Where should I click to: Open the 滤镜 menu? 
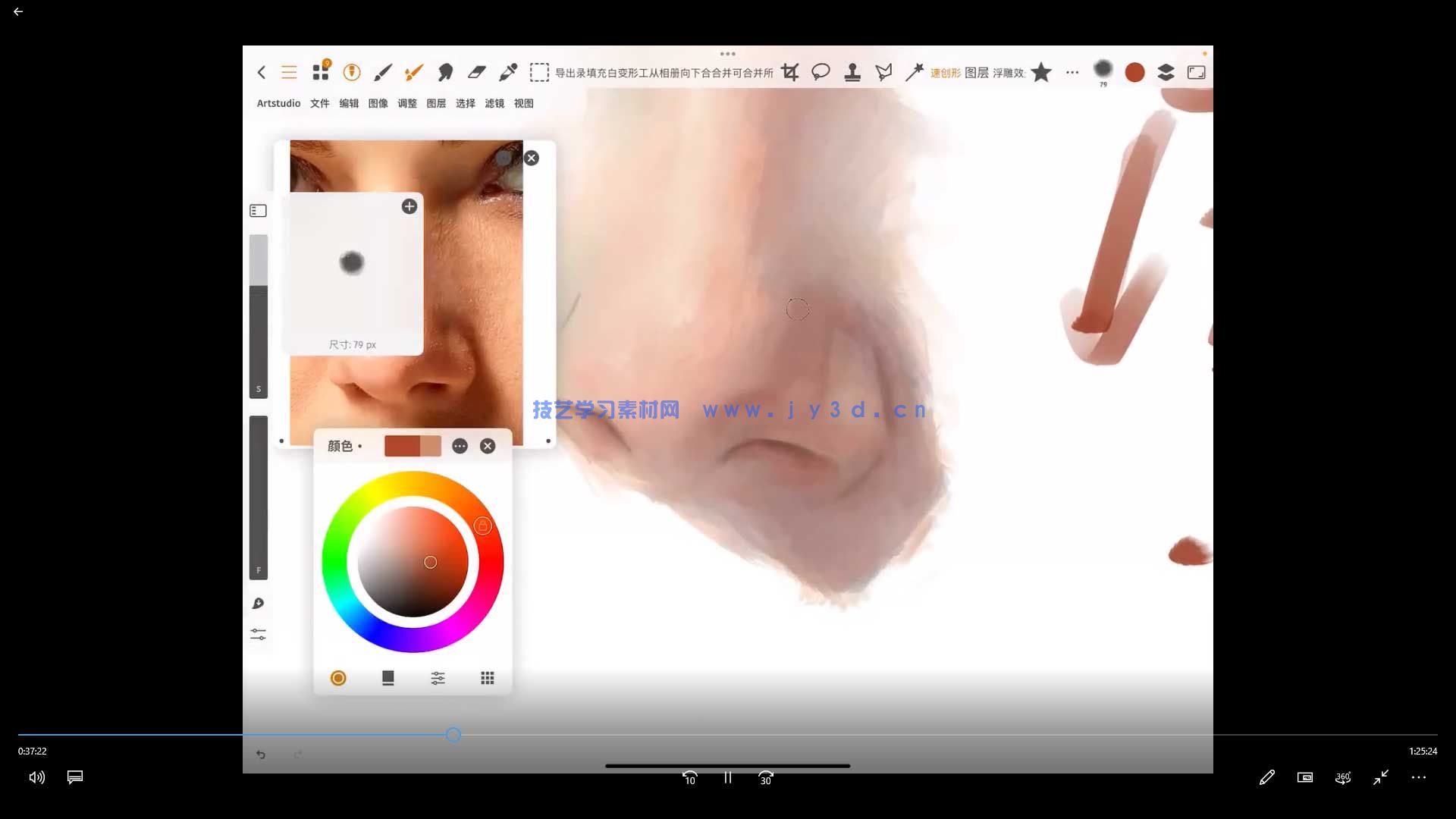(x=494, y=103)
